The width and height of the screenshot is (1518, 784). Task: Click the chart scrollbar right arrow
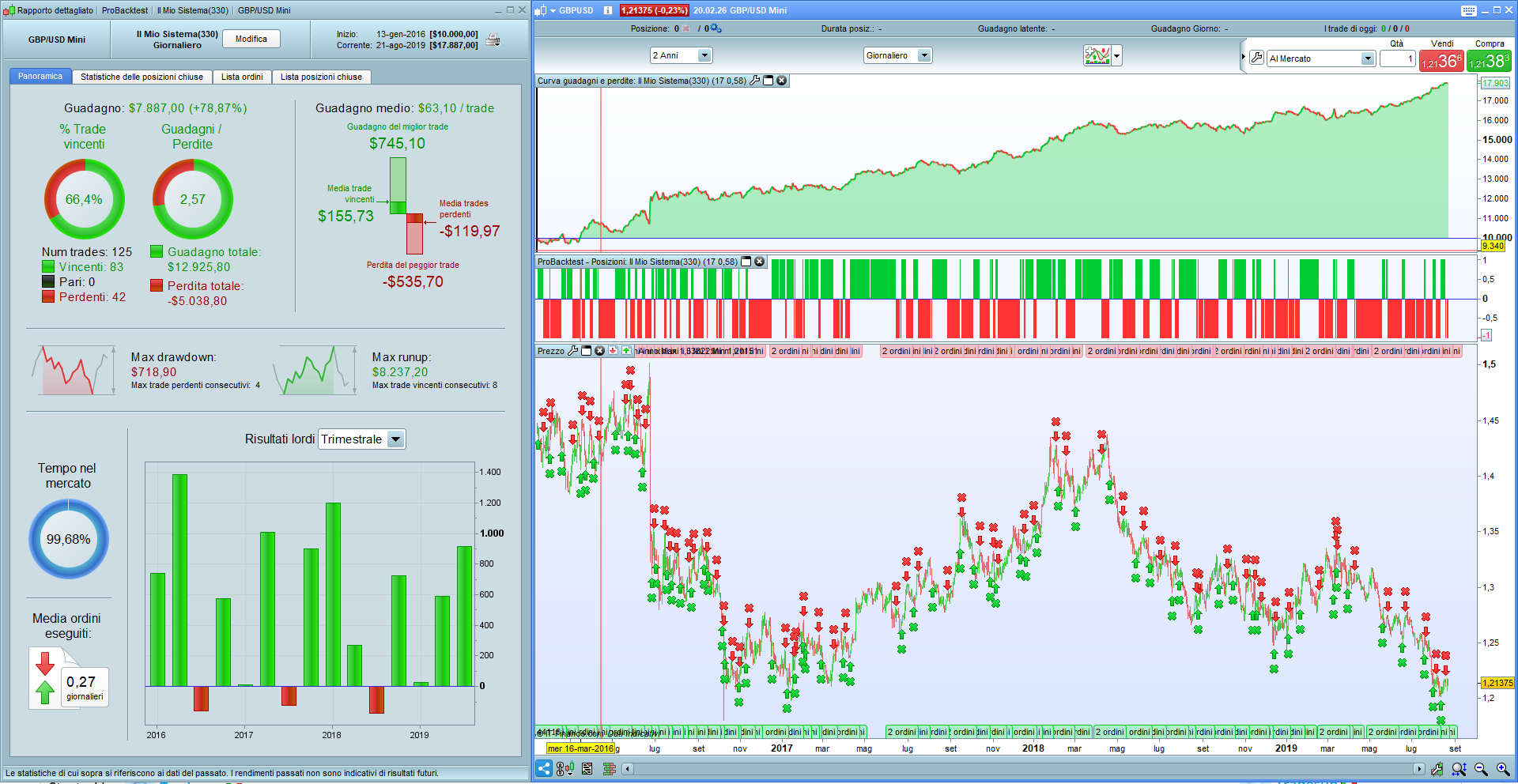tap(1418, 768)
